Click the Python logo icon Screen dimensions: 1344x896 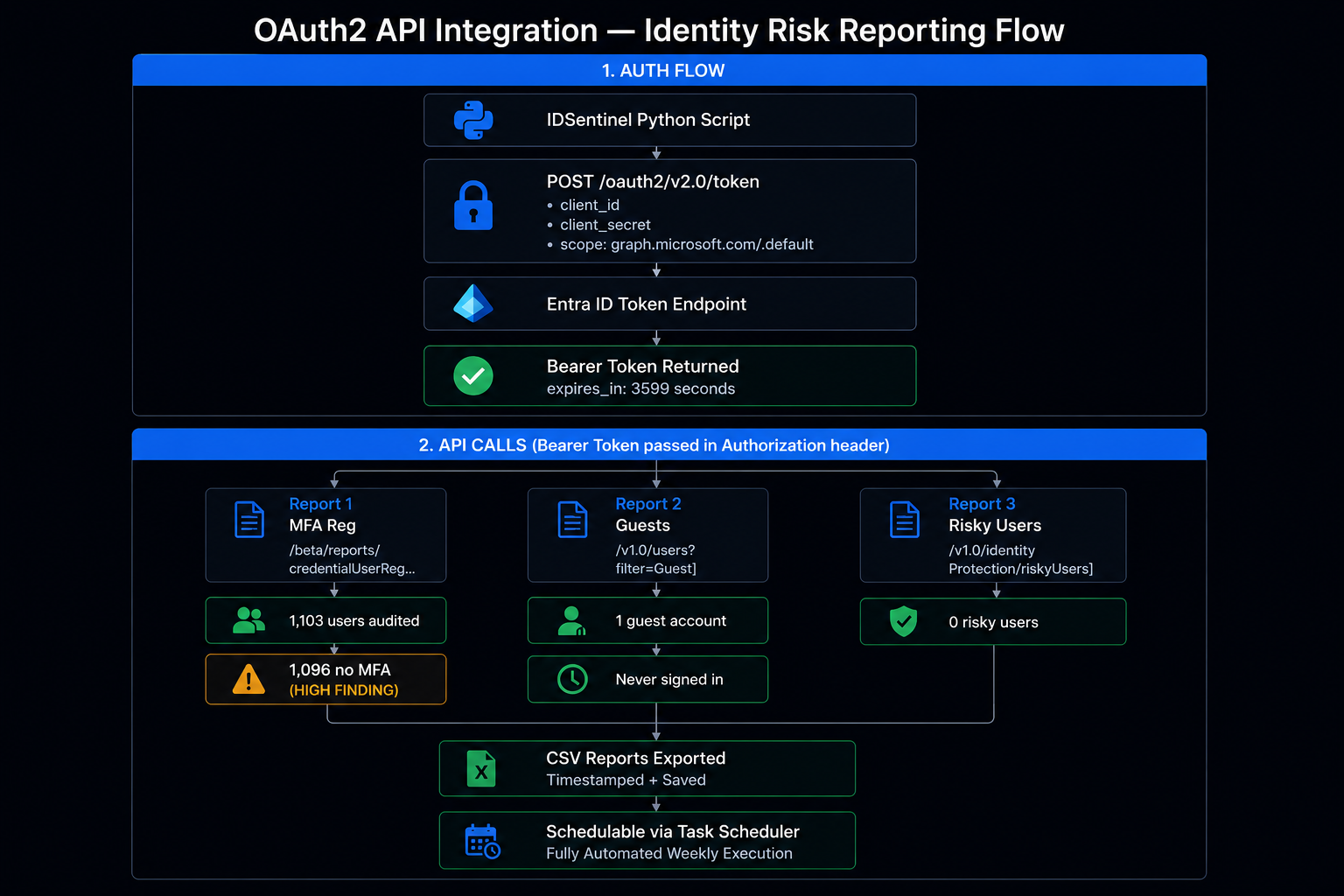pos(473,120)
